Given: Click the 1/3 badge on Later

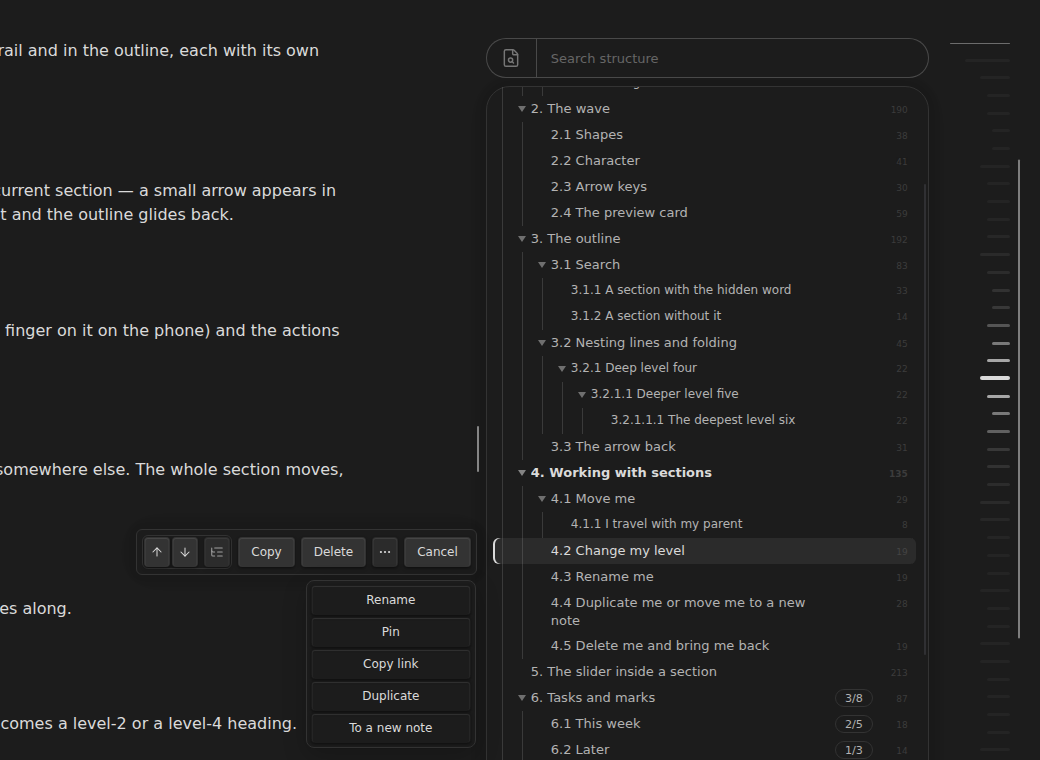Looking at the screenshot, I should [x=854, y=749].
